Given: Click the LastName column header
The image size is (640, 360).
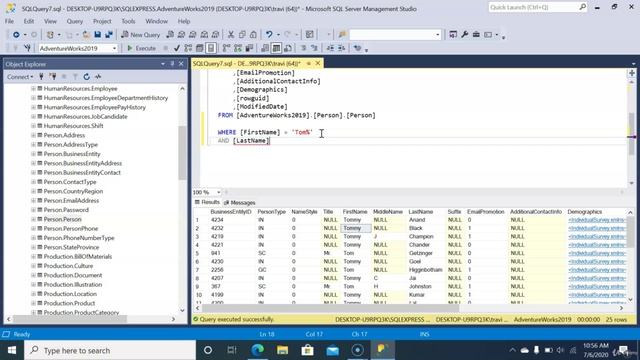Looking at the screenshot, I should tap(420, 212).
